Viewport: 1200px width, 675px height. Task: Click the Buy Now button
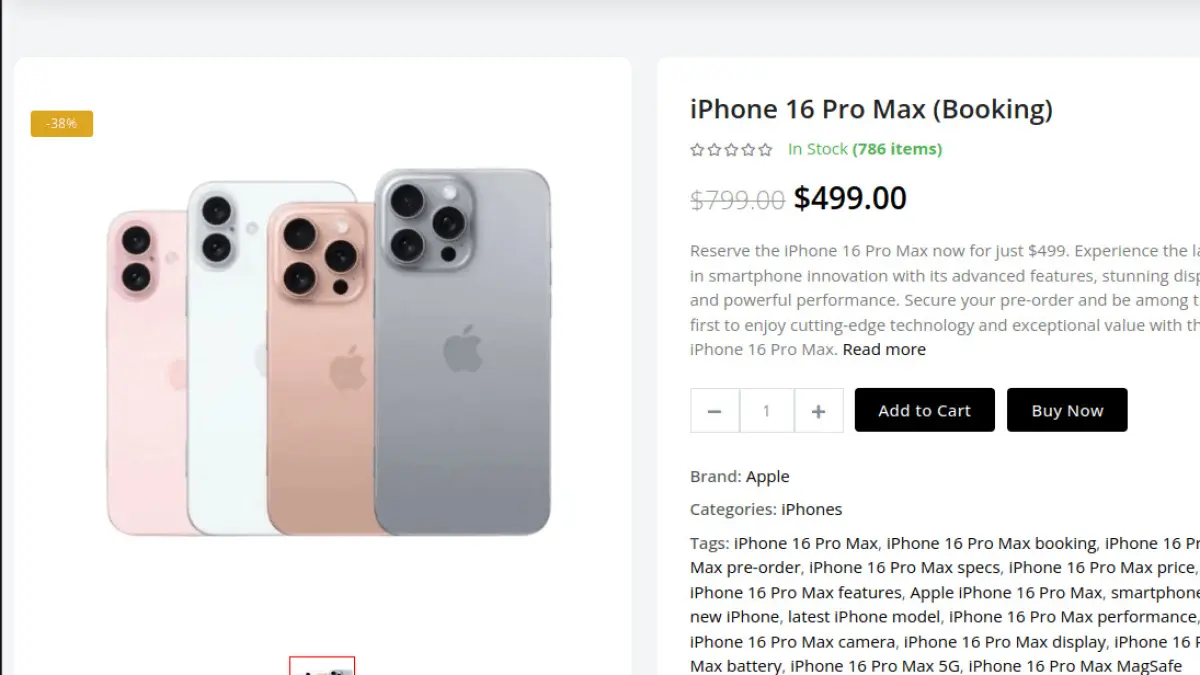tap(1067, 410)
